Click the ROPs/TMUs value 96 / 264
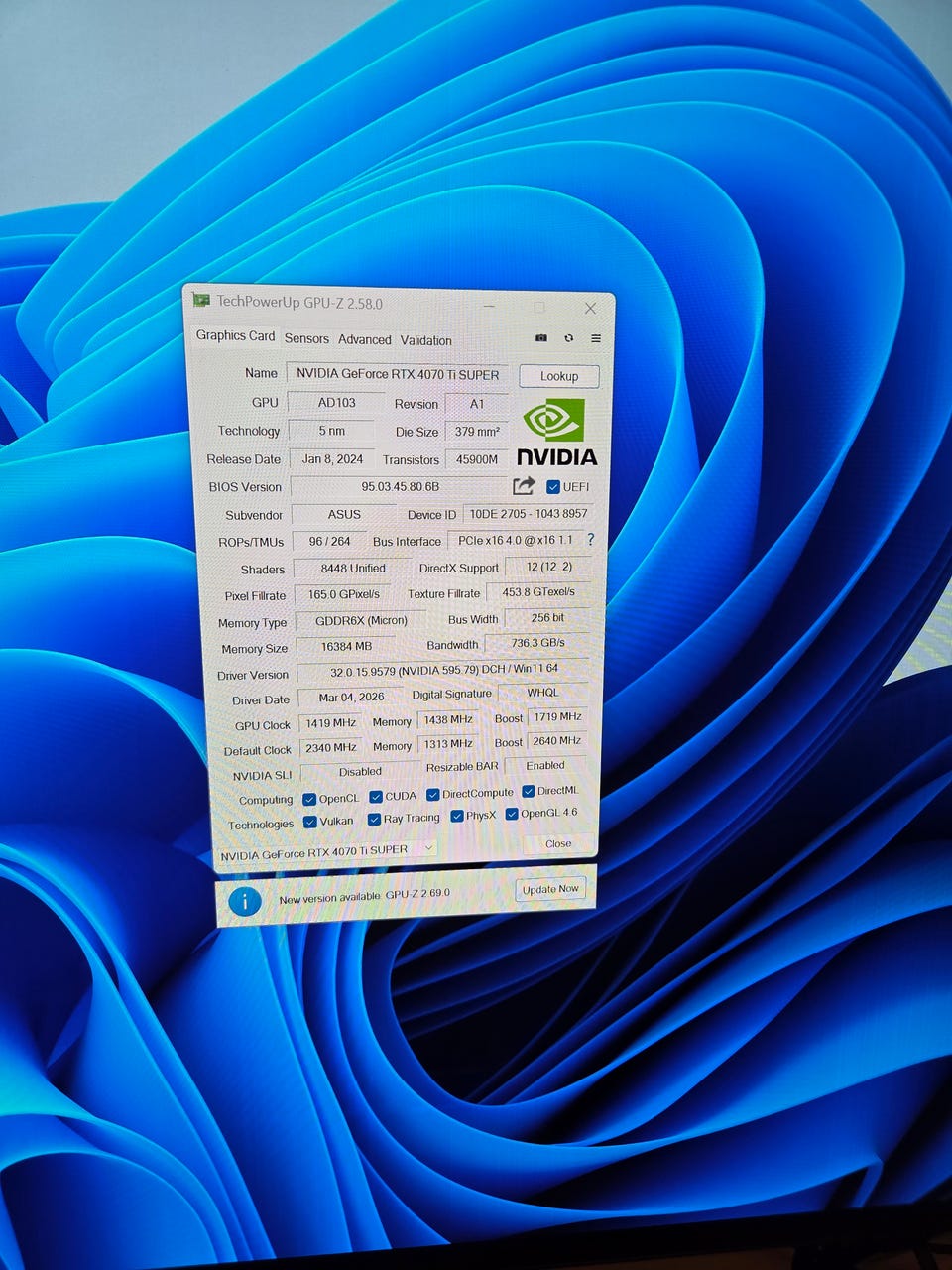 [x=329, y=541]
